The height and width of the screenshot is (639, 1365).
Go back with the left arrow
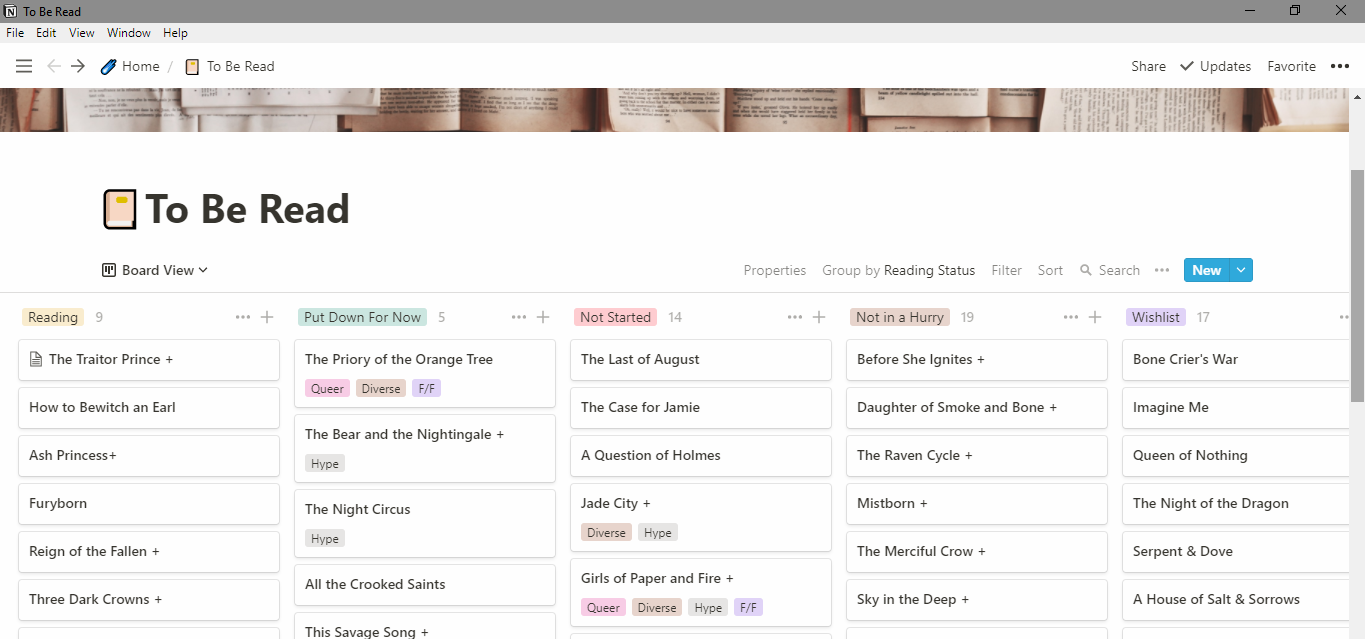pos(54,66)
